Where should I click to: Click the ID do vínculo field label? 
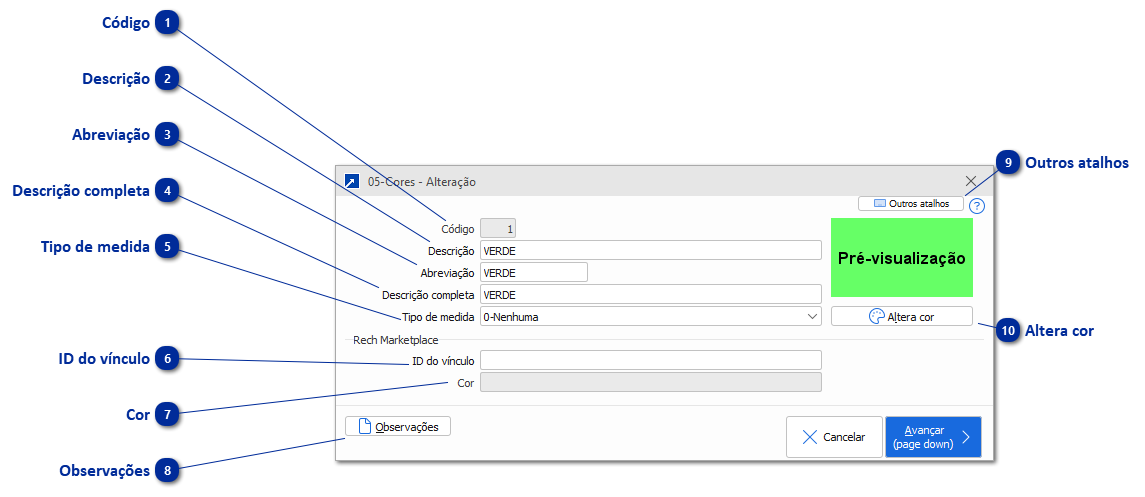443,361
